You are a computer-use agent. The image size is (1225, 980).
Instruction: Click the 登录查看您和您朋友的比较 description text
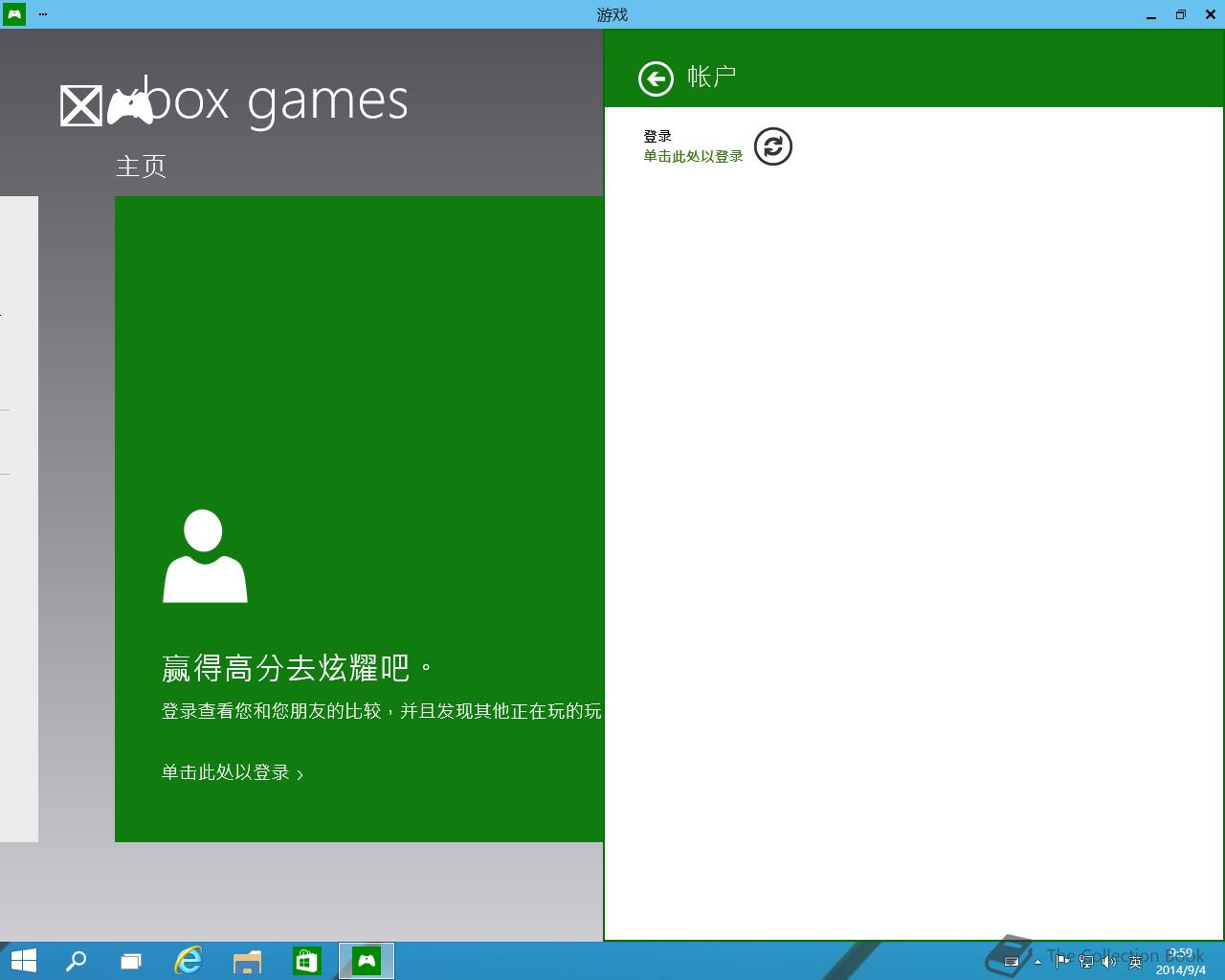point(381,711)
